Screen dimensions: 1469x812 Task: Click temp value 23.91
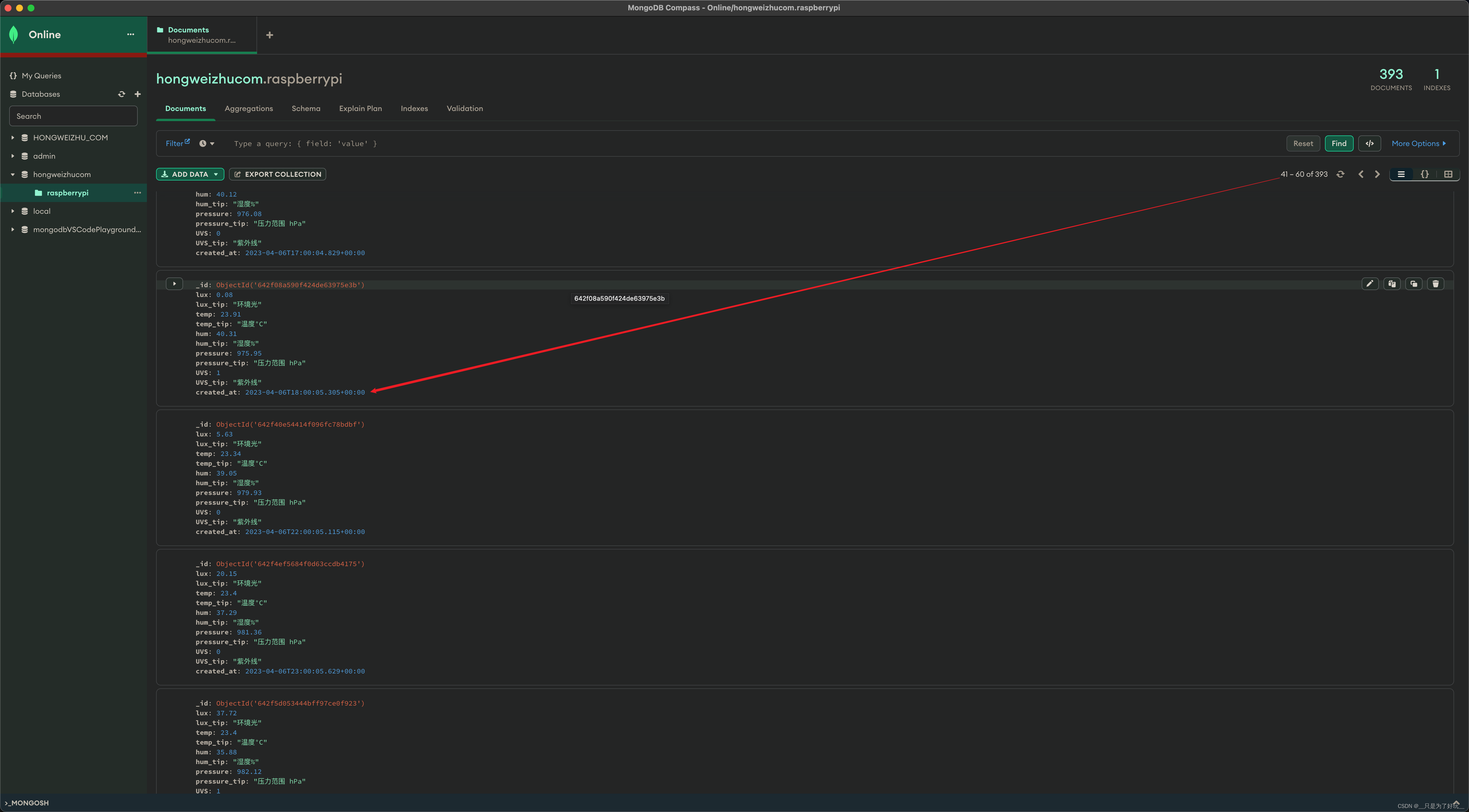pyautogui.click(x=230, y=314)
